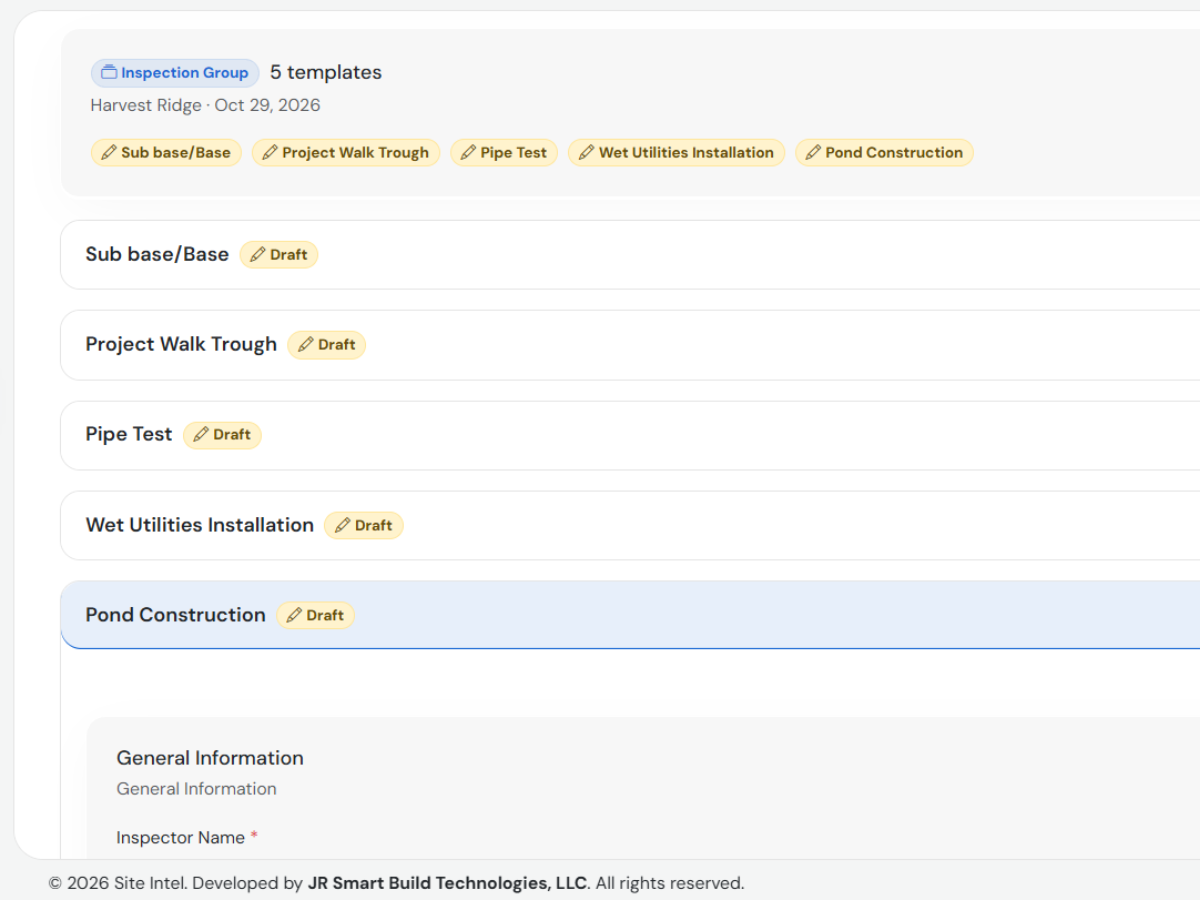Click the Inspection Group badge label

185,73
